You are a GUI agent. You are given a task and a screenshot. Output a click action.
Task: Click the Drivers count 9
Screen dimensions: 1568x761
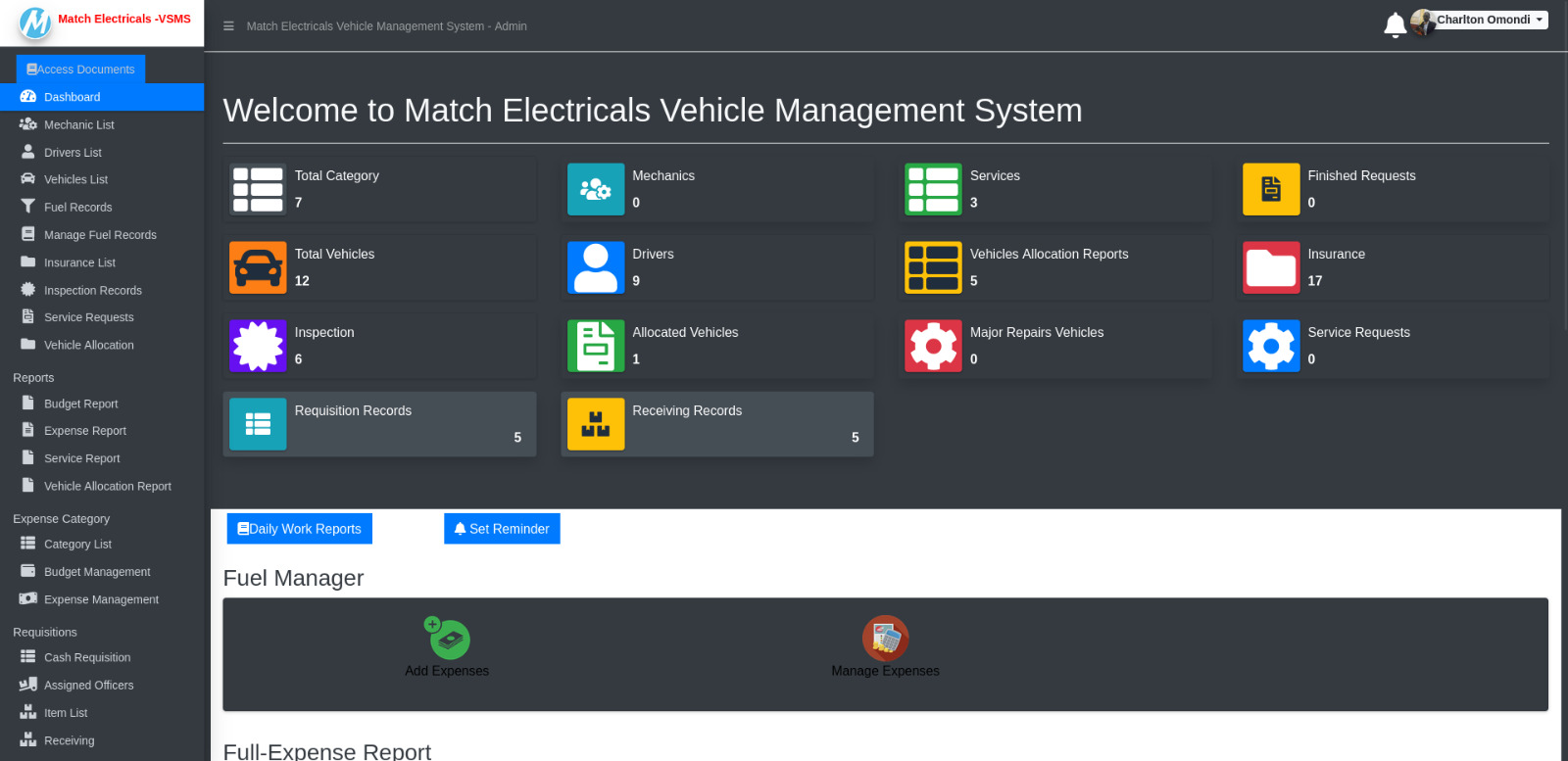636,281
